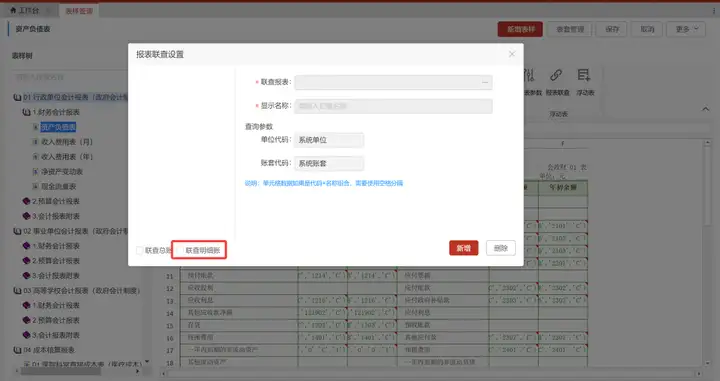Check the 联查总账 checkbox
The image size is (720, 381).
pos(140,250)
